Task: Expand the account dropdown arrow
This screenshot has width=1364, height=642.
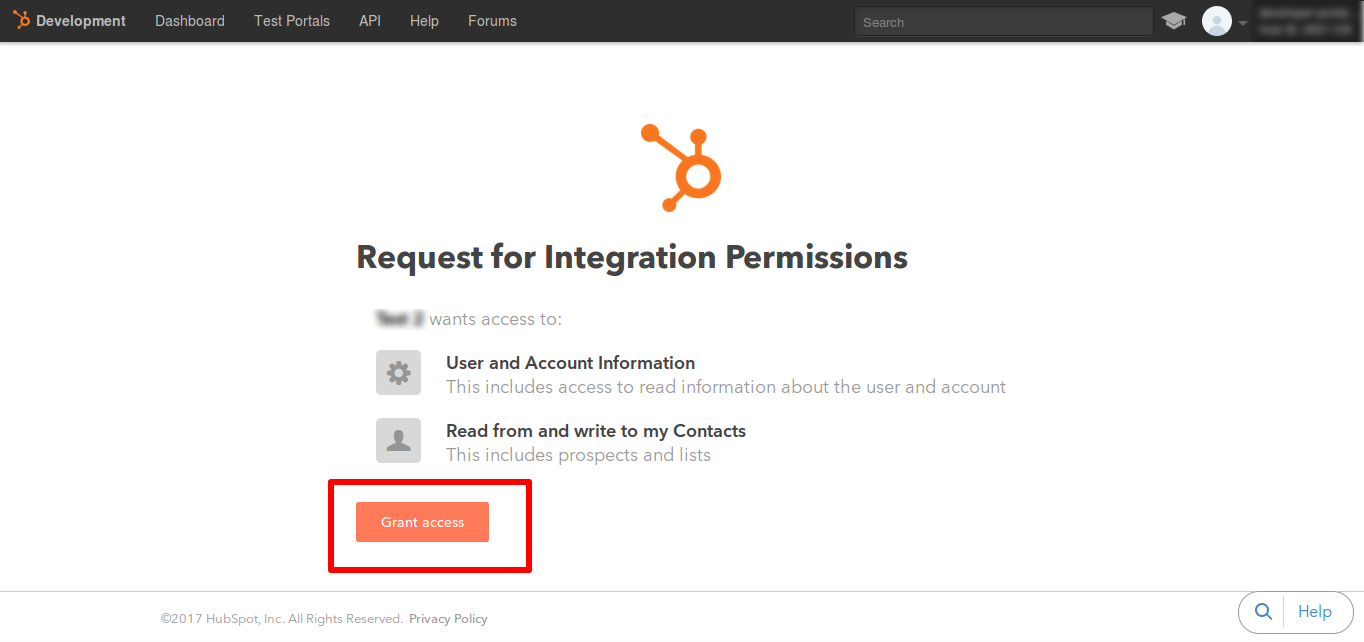Action: pyautogui.click(x=1243, y=23)
